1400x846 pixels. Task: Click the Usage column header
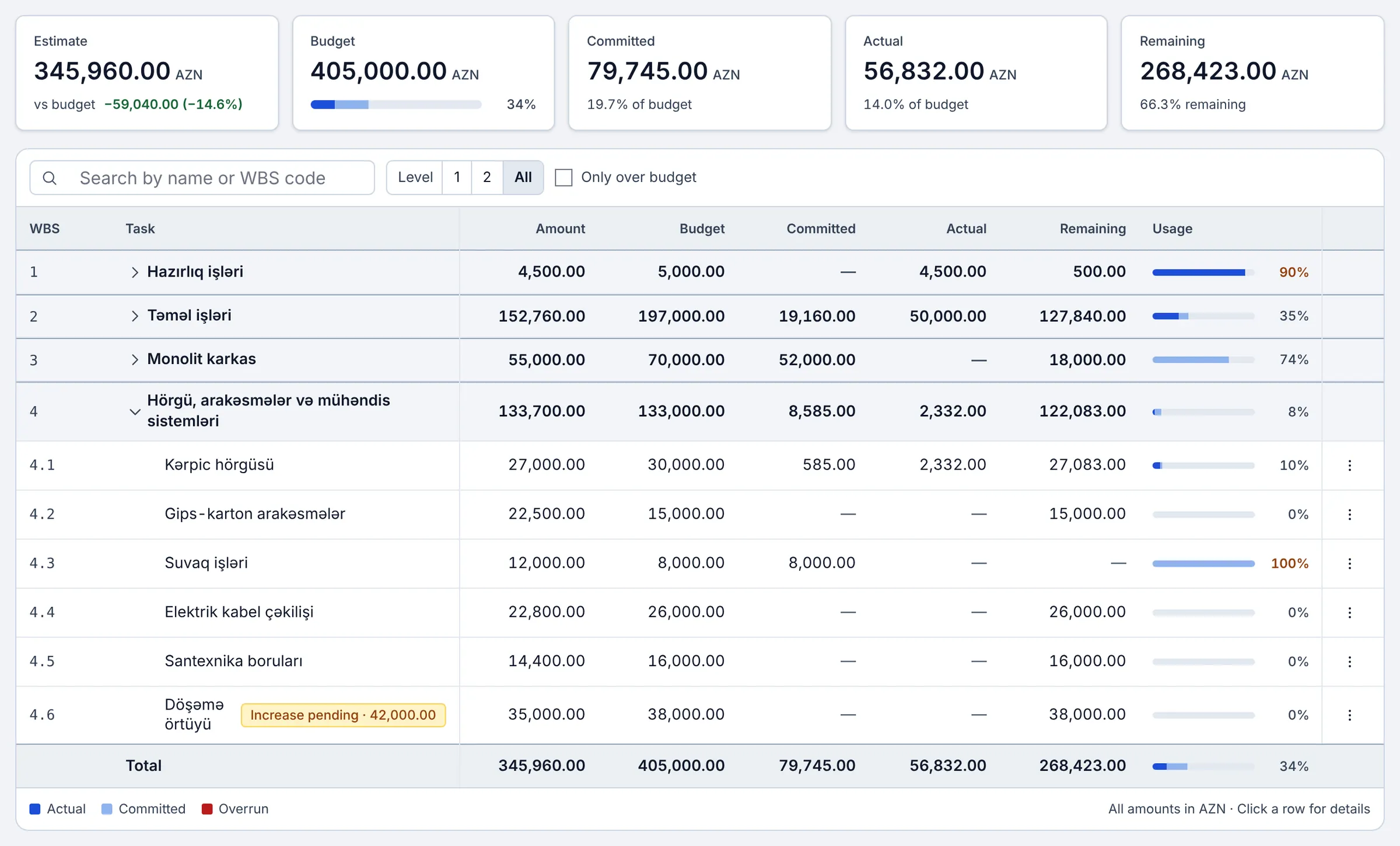(1172, 229)
